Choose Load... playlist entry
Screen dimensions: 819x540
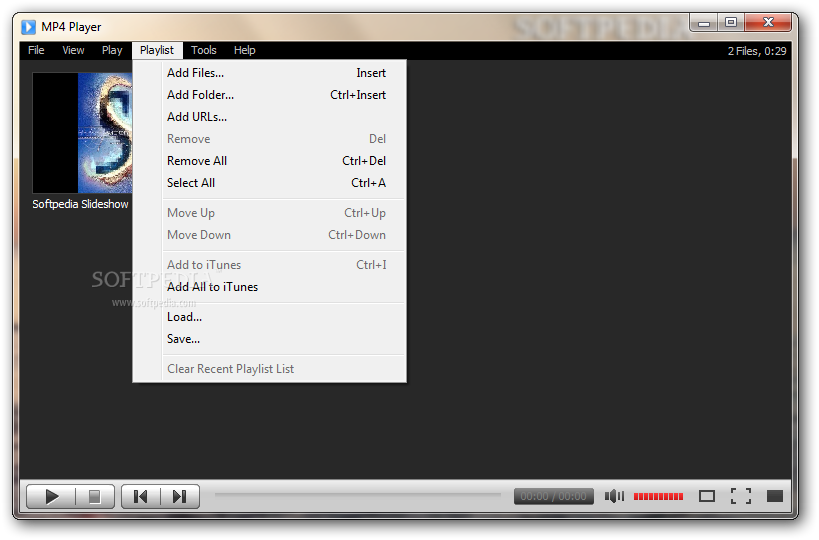click(x=270, y=317)
